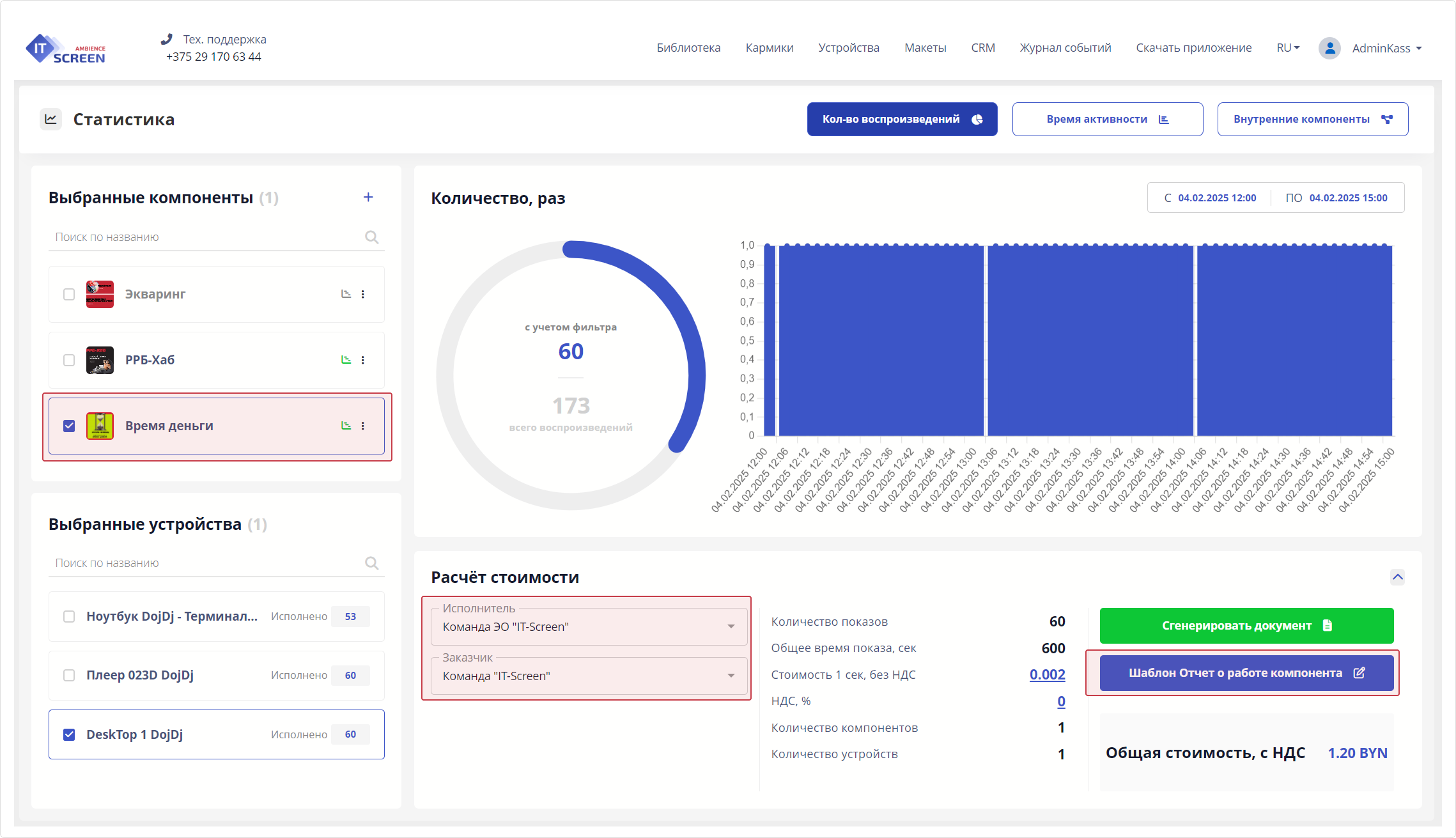Collapse the Расчёт стоимости section

pyautogui.click(x=1398, y=577)
